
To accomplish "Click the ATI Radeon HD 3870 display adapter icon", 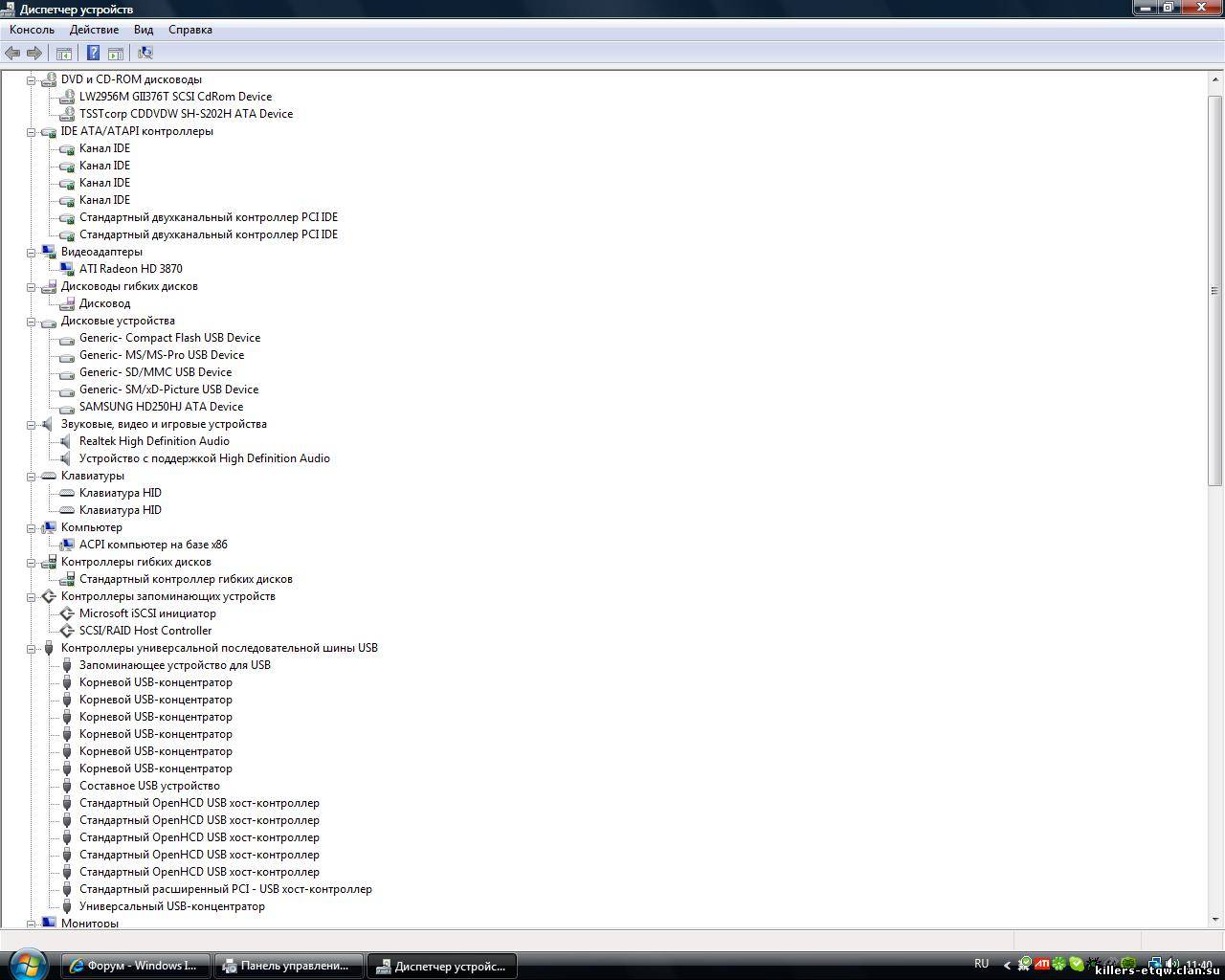I will tap(67, 269).
